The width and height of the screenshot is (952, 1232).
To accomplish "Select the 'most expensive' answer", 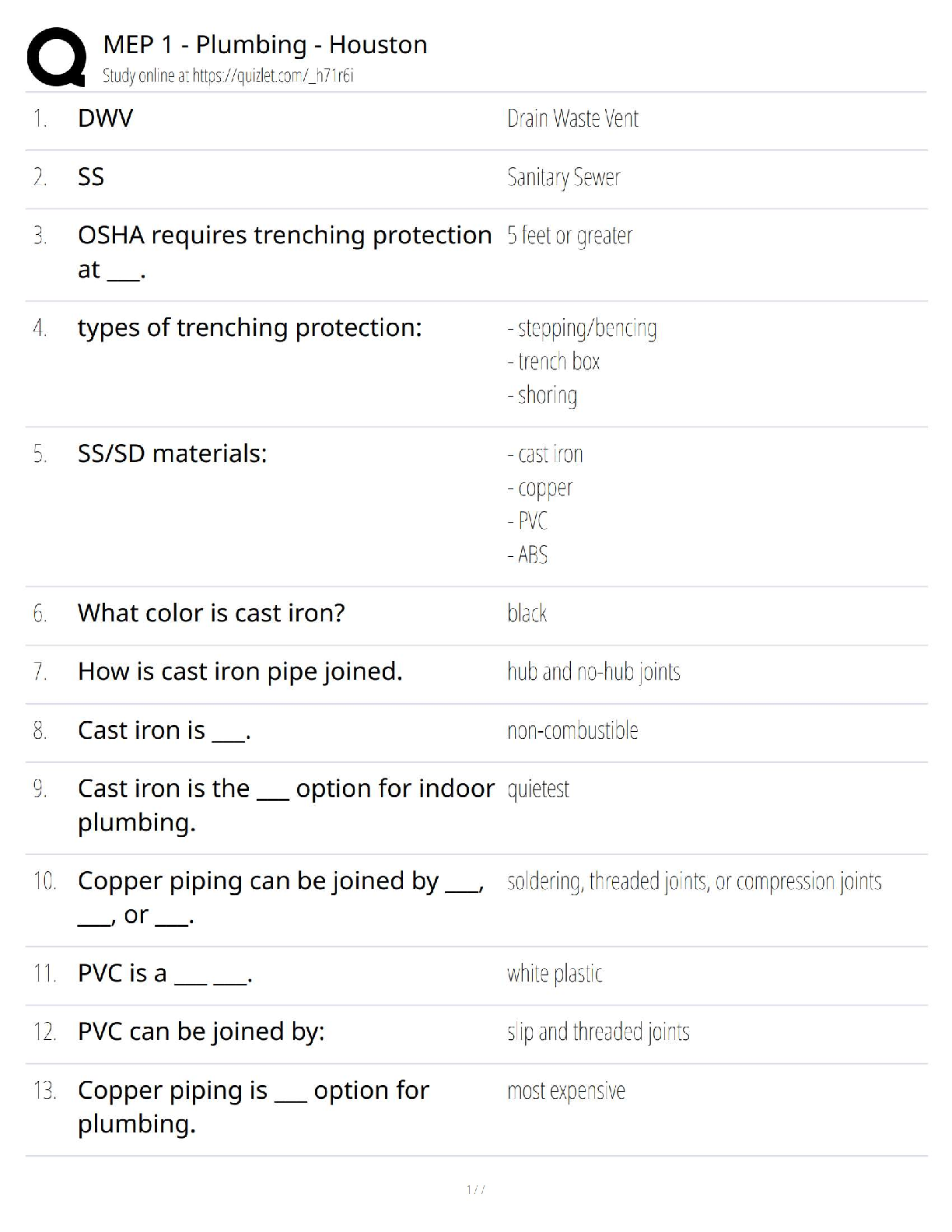I will pyautogui.click(x=566, y=1091).
